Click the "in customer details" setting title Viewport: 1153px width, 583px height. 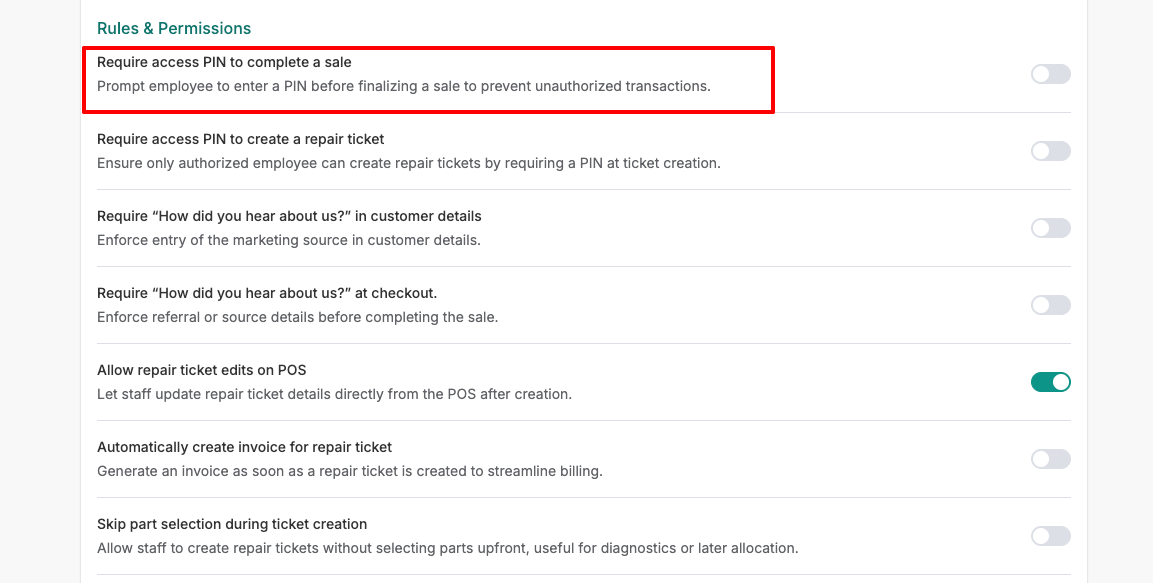tap(289, 216)
